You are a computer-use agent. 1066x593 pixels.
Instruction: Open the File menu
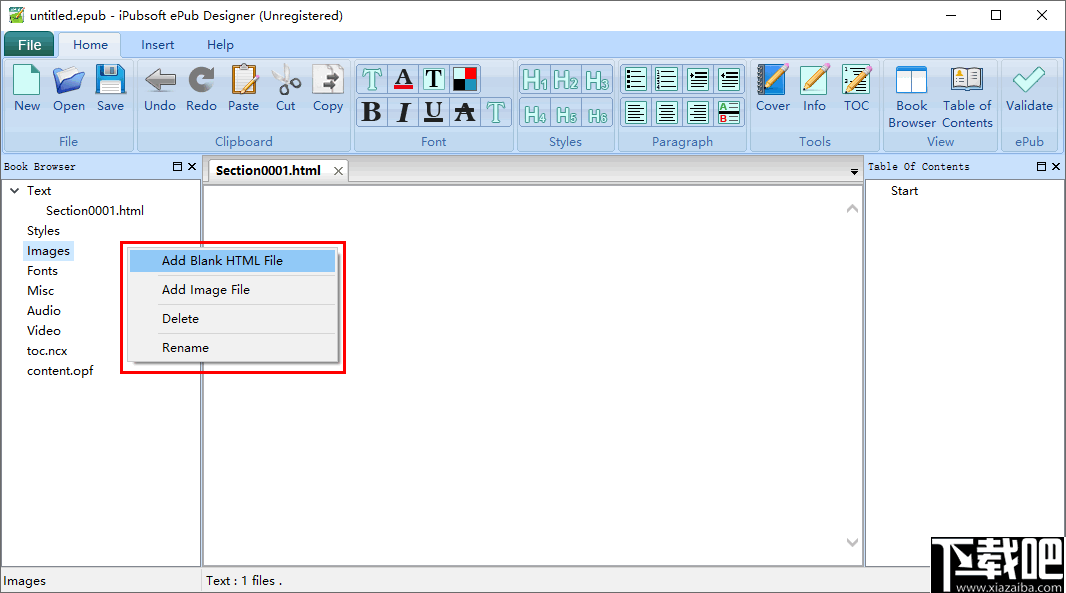point(29,44)
